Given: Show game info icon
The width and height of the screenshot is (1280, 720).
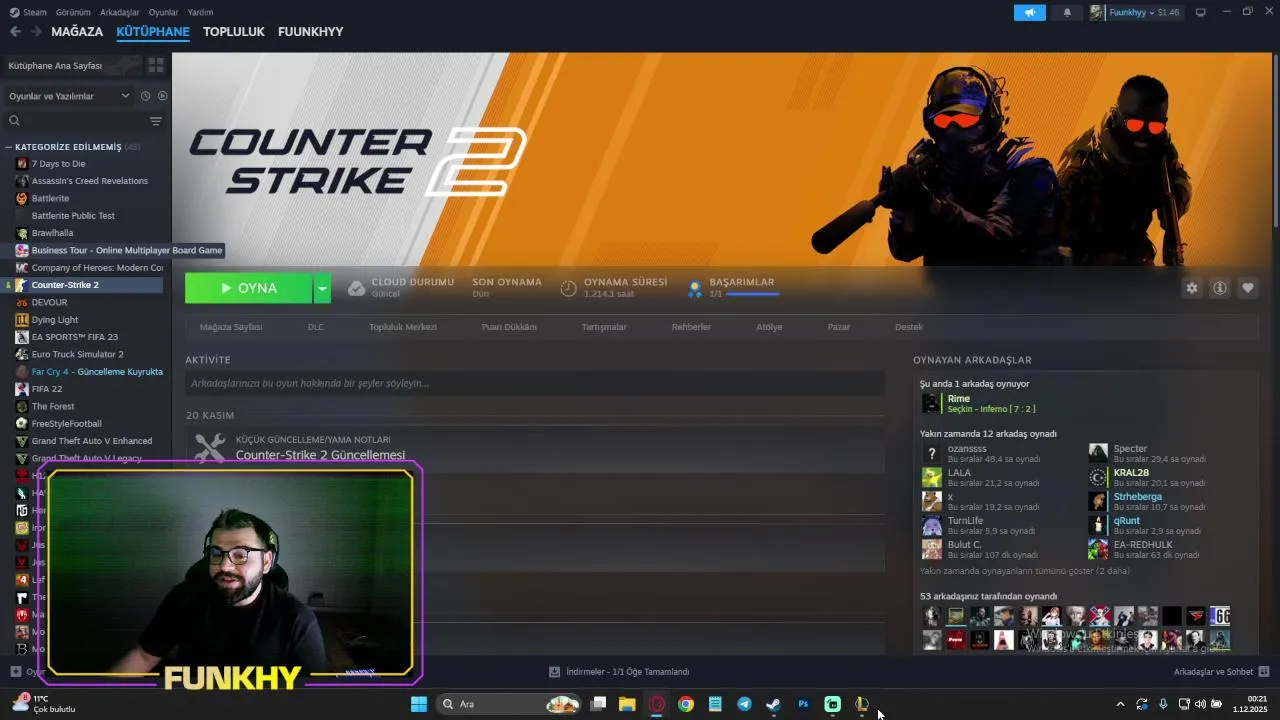Looking at the screenshot, I should coord(1220,288).
